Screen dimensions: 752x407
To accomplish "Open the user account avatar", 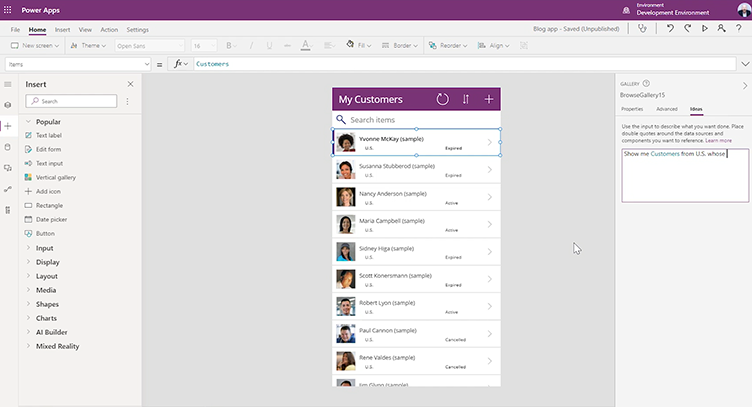I will 744,10.
